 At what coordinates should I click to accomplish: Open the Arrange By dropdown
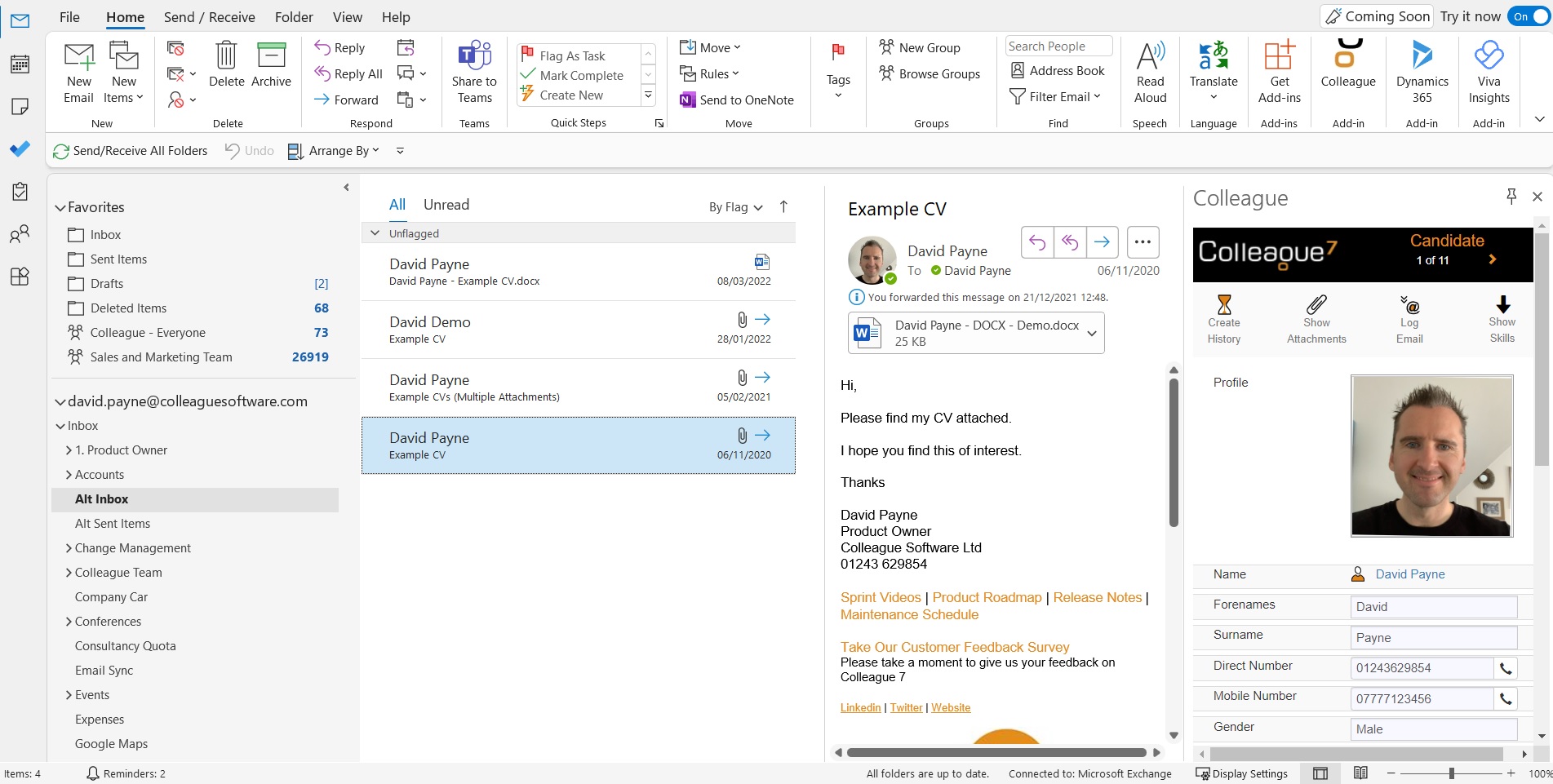[x=334, y=151]
